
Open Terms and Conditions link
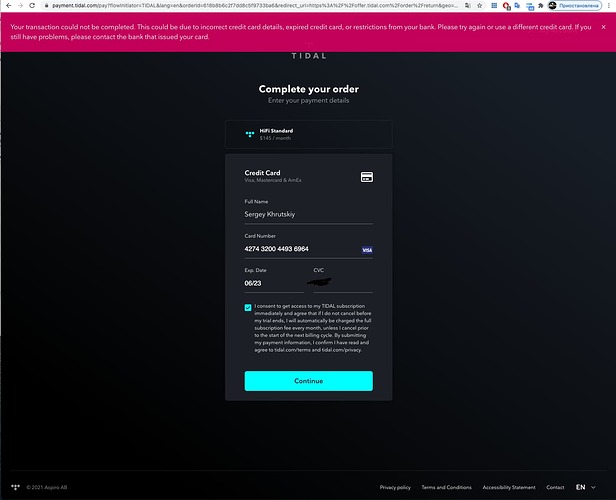pyautogui.click(x=446, y=487)
